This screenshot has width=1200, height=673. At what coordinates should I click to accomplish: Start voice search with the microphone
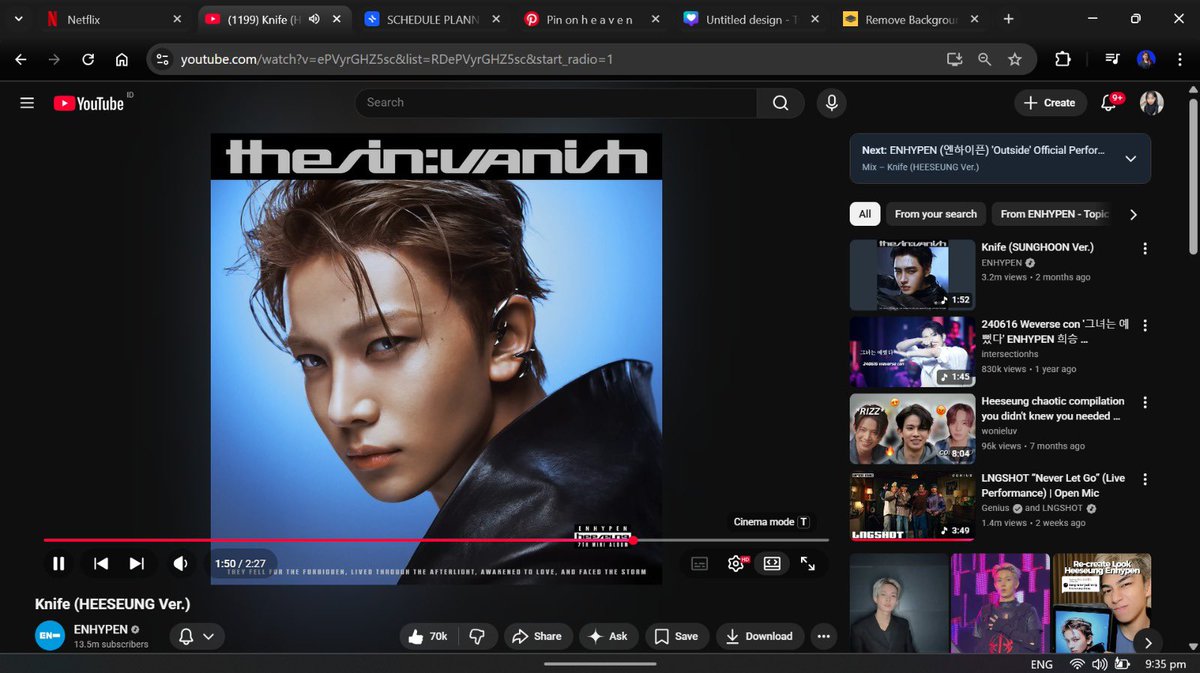830,103
